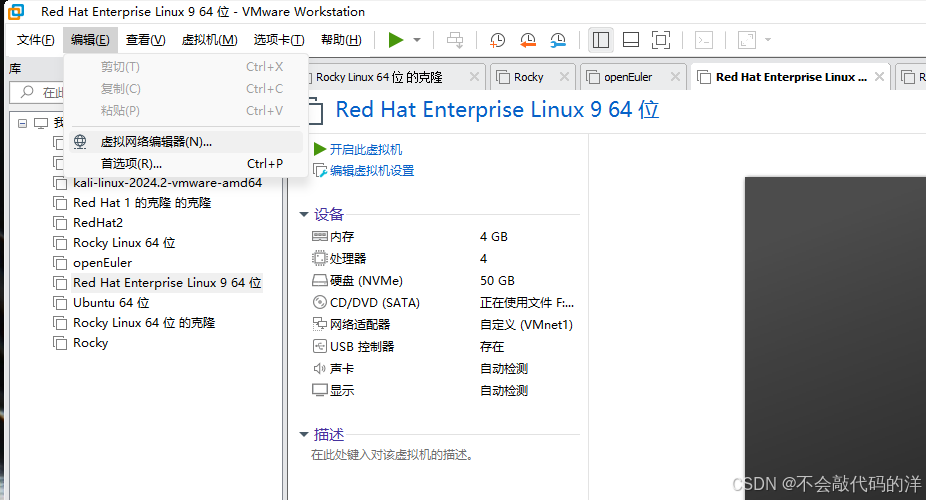The width and height of the screenshot is (926, 500).
Task: Click the VM preview thumbnail screen
Action: click(x=835, y=338)
